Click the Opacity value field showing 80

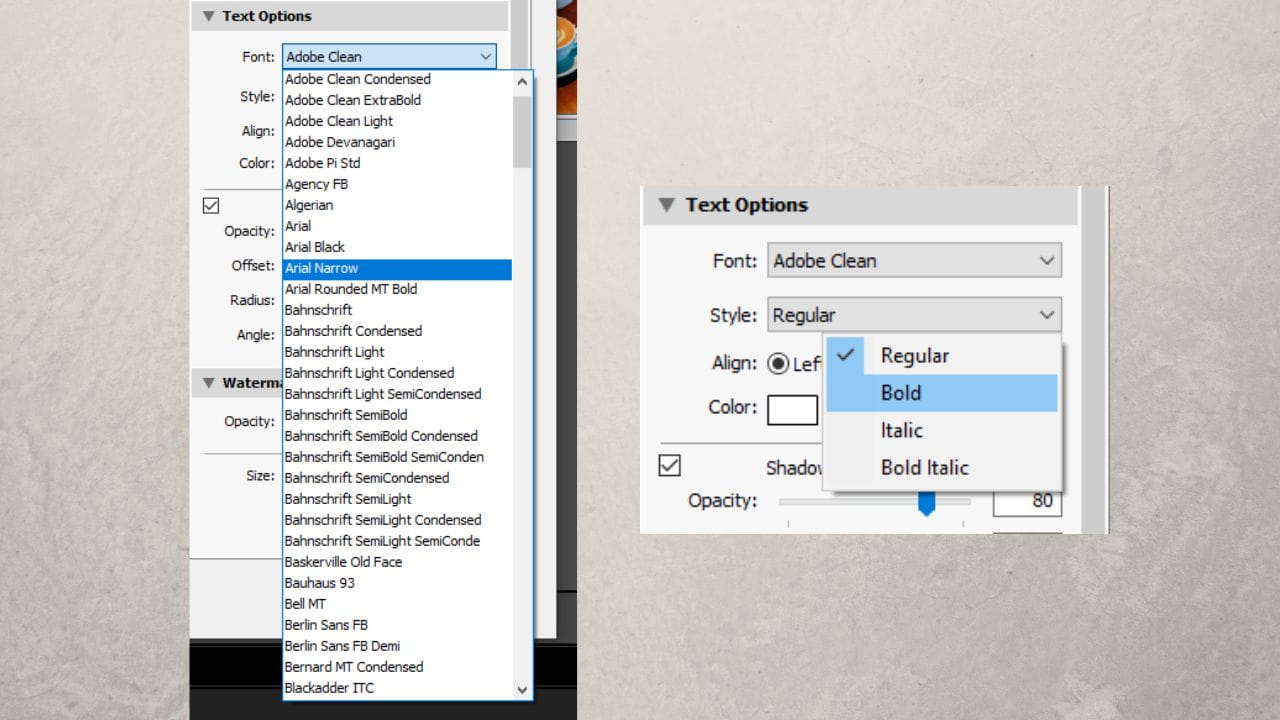point(1027,501)
